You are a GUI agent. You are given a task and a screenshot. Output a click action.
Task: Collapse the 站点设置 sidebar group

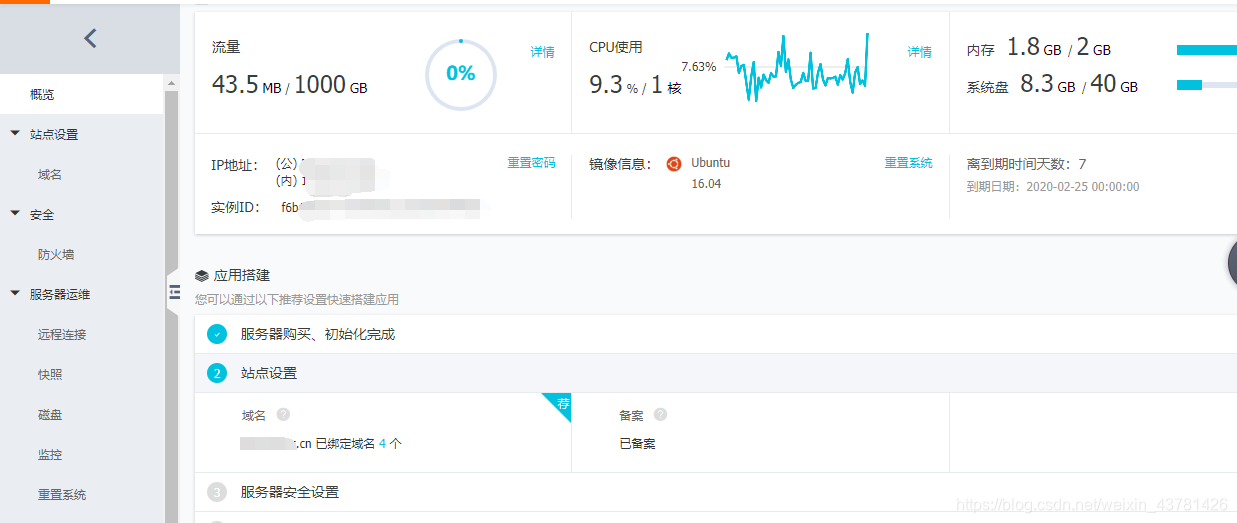click(x=15, y=133)
